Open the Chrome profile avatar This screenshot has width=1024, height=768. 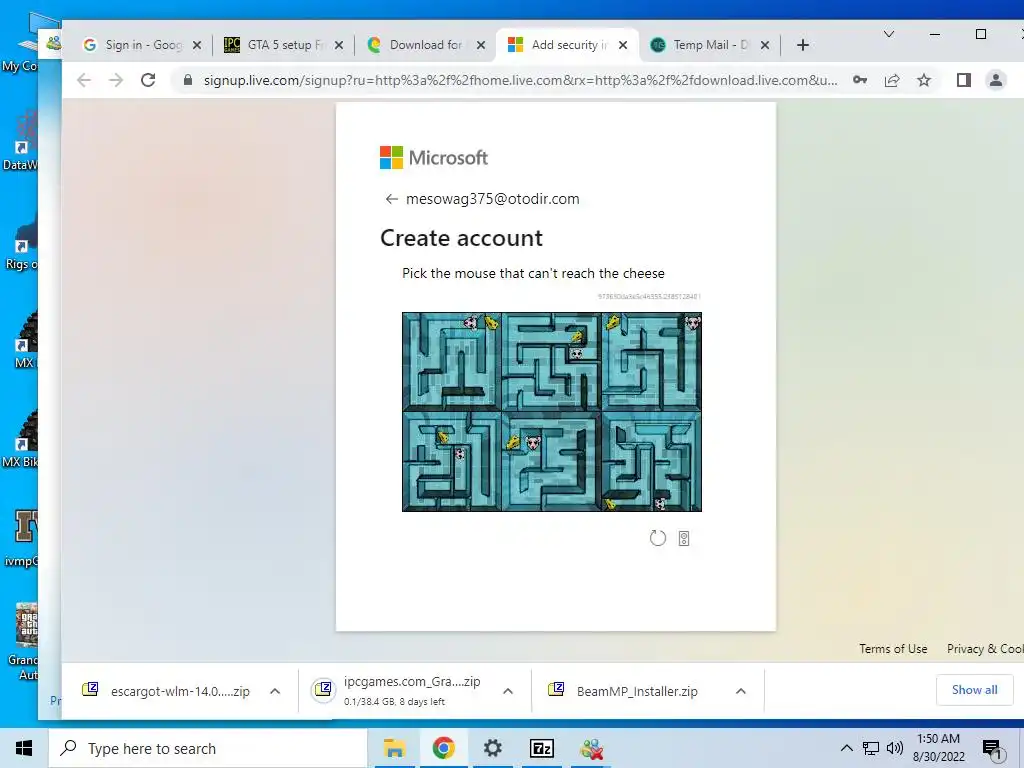click(995, 80)
